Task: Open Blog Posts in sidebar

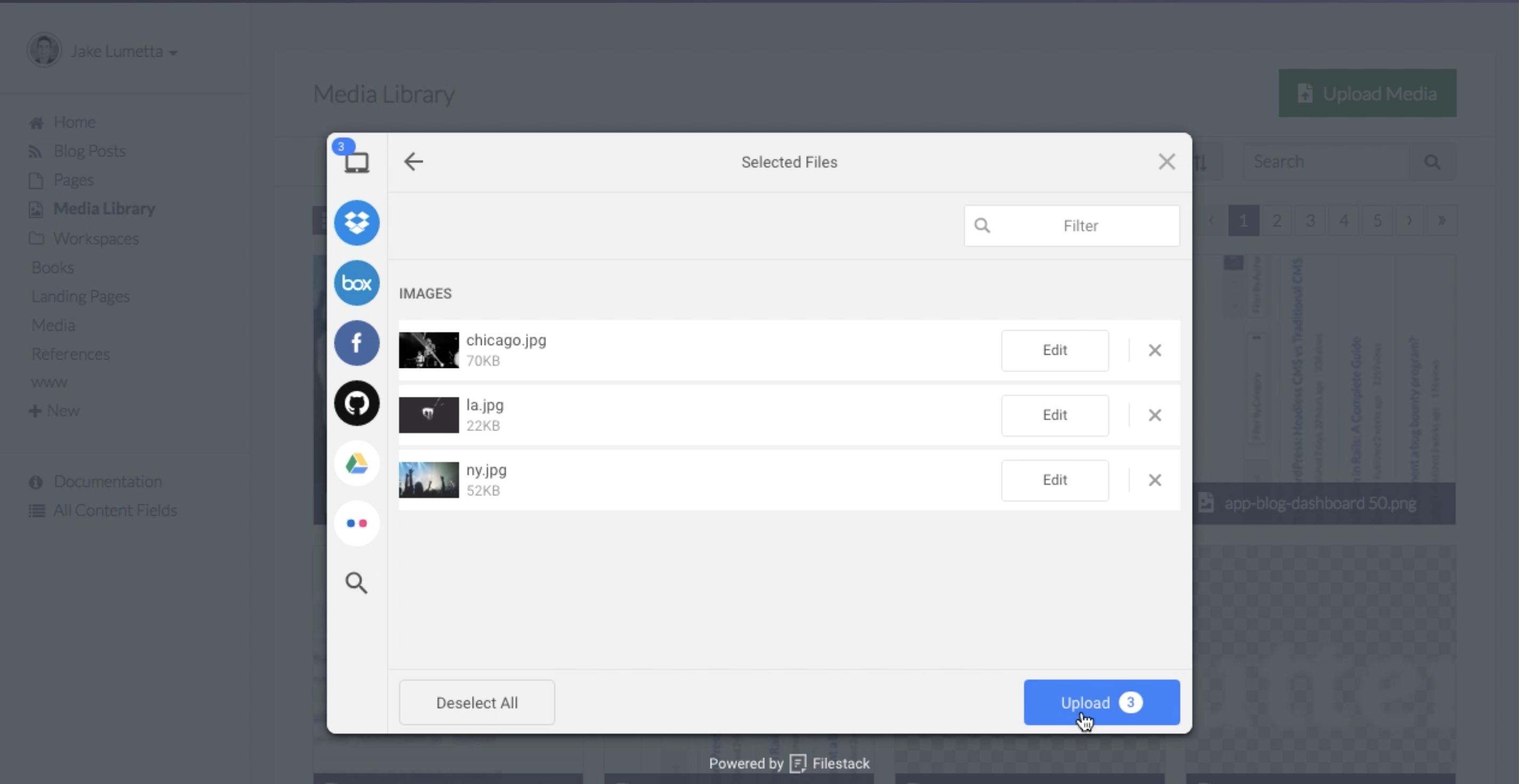Action: (89, 151)
